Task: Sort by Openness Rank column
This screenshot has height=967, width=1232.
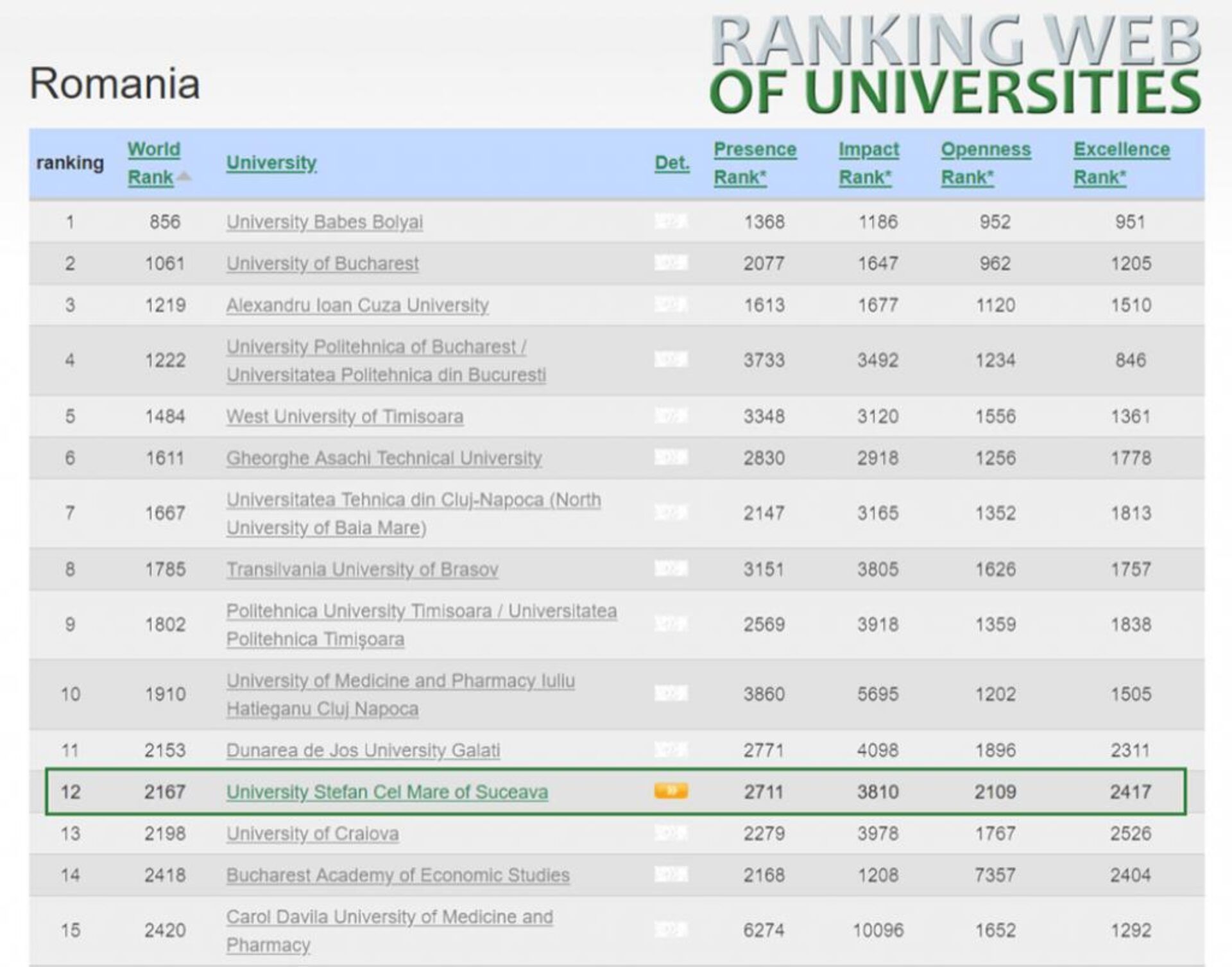Action: tap(986, 163)
